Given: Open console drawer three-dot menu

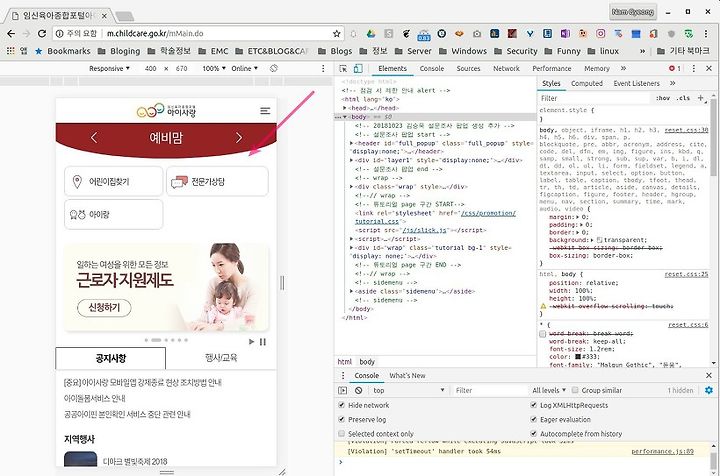Looking at the screenshot, I should pos(343,375).
